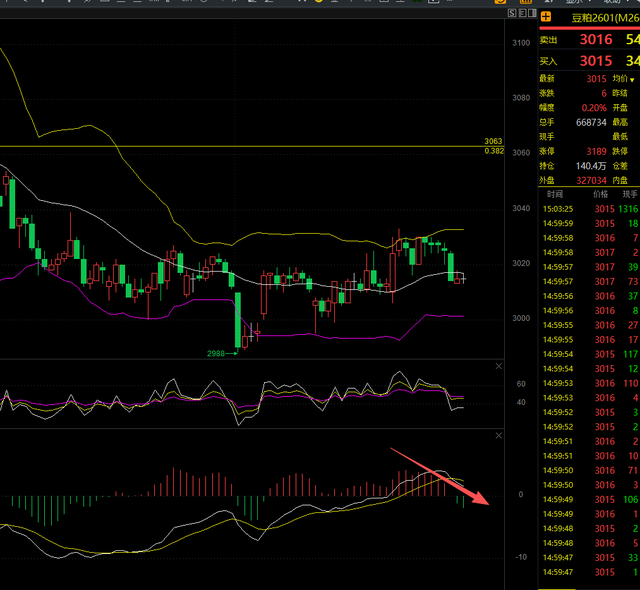Click the 时间 column header

[x=555, y=194]
